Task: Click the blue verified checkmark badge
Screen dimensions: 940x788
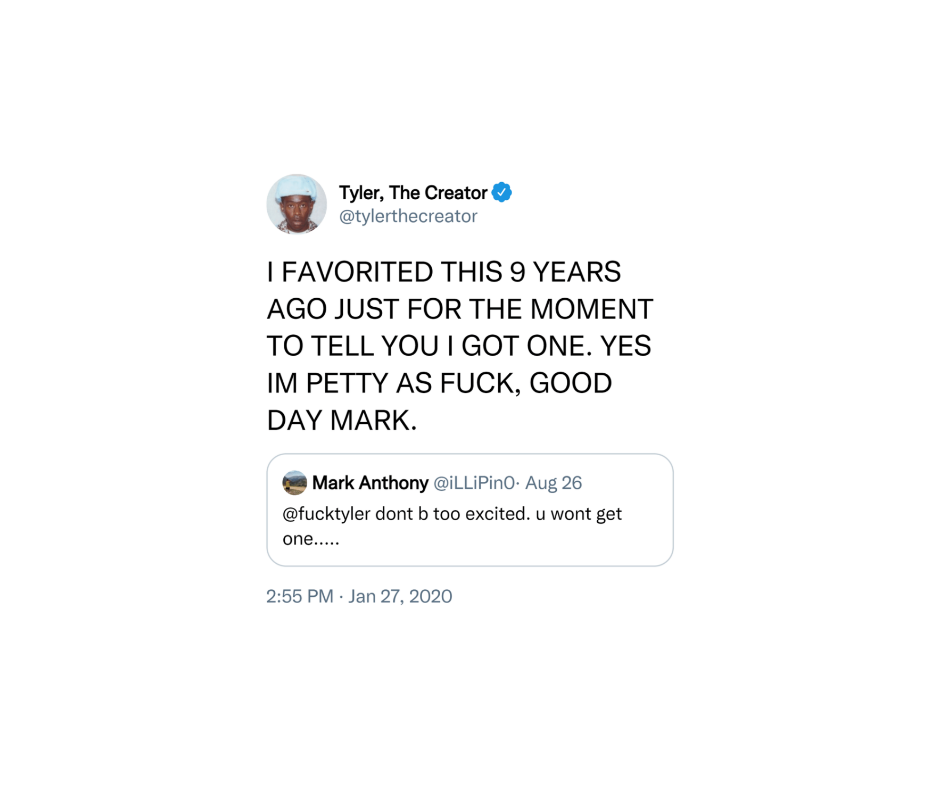Action: (x=502, y=192)
